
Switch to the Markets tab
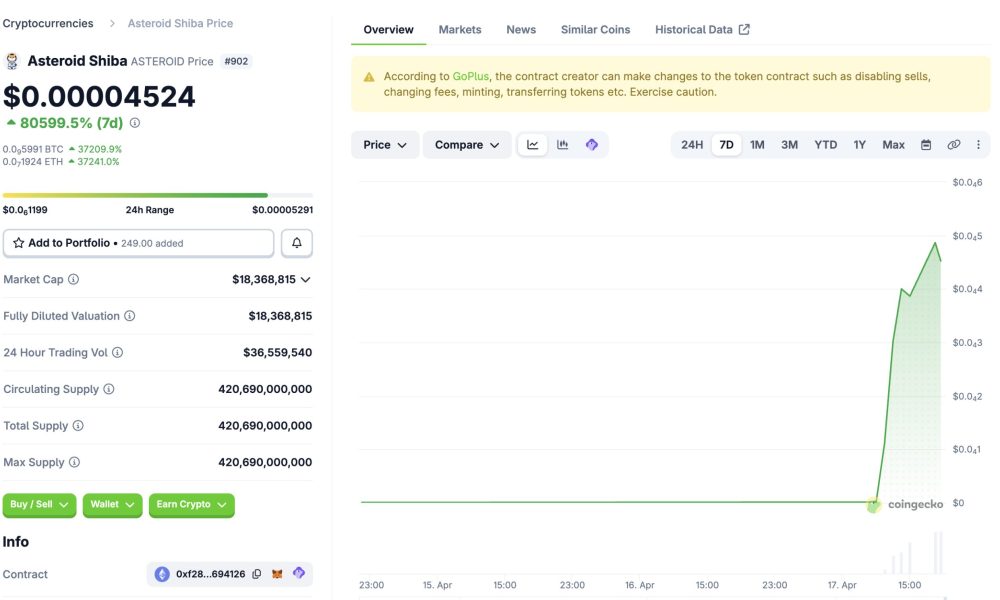point(459,29)
